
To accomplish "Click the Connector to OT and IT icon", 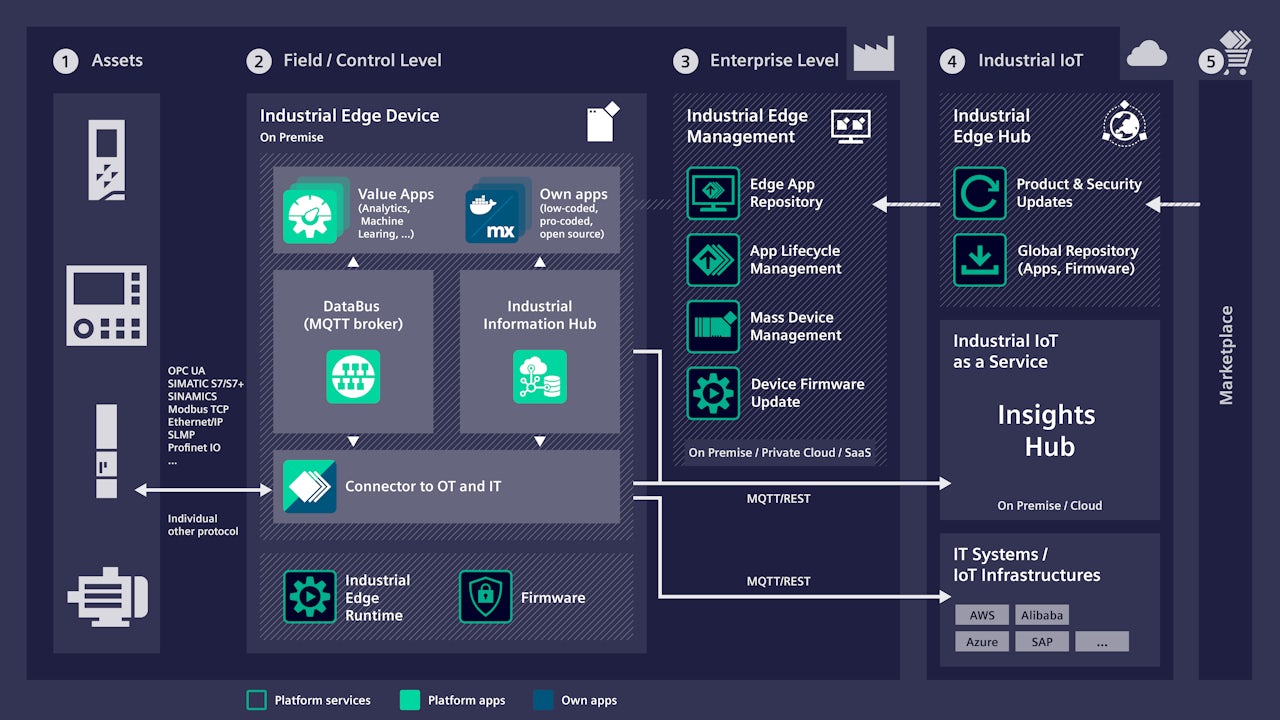I will point(310,487).
